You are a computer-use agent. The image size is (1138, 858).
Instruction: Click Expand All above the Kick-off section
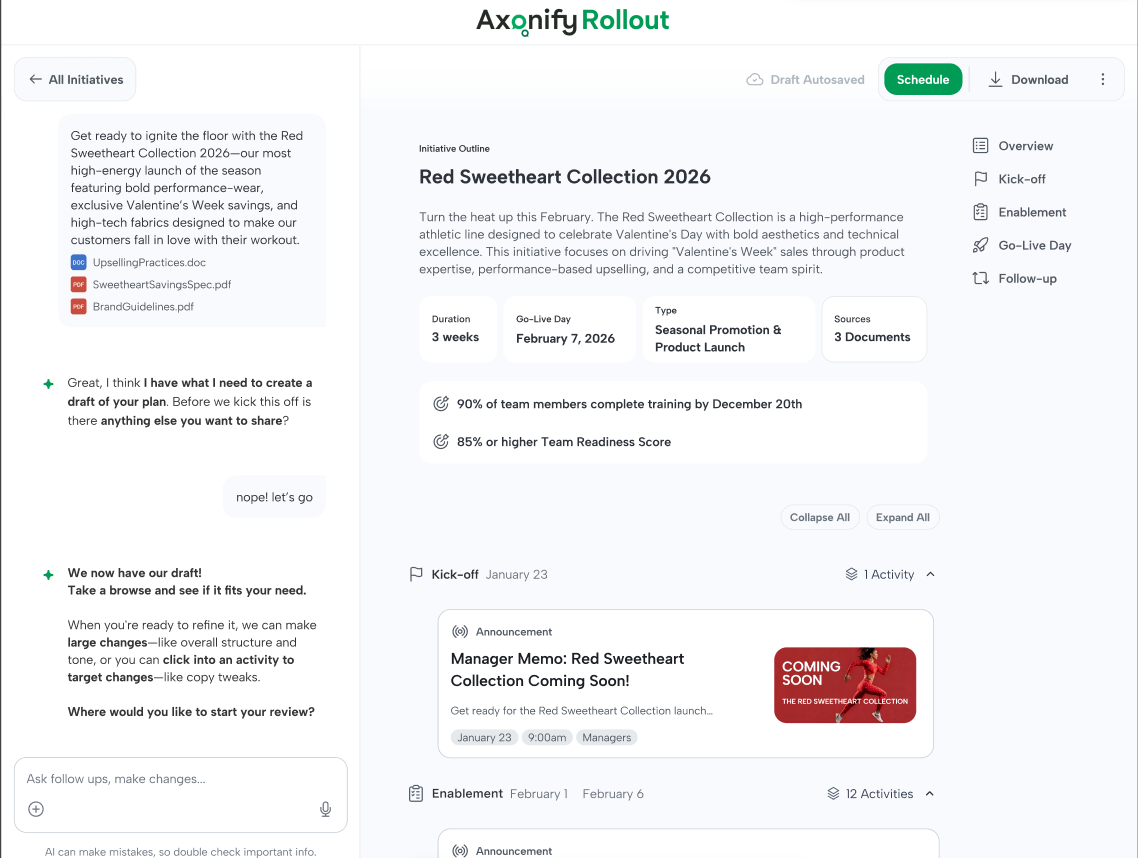coord(902,517)
